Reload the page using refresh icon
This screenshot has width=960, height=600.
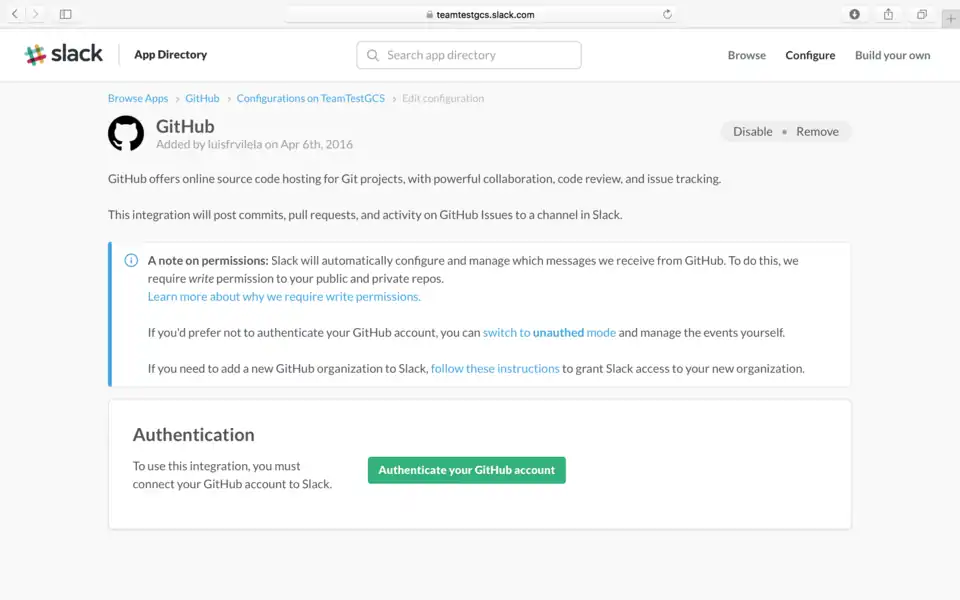(667, 14)
